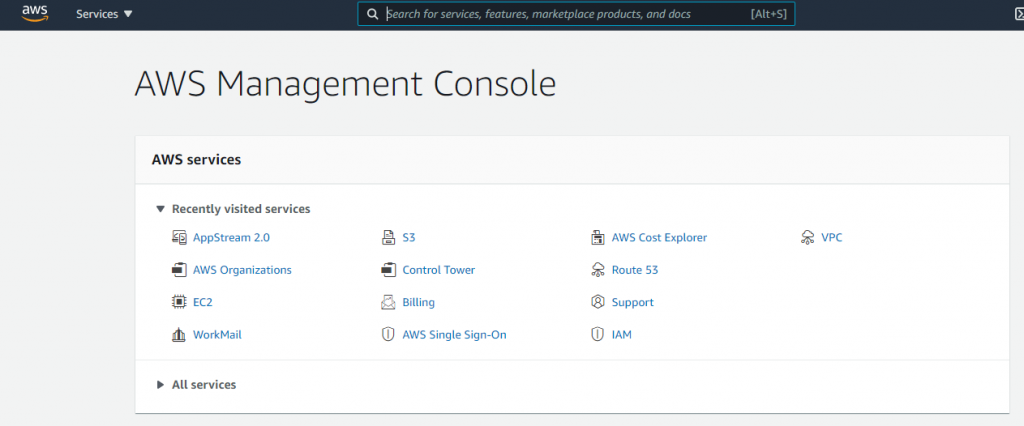Screen dimensions: 1024x426
Task: Click the Support headset icon
Action: [598, 303]
